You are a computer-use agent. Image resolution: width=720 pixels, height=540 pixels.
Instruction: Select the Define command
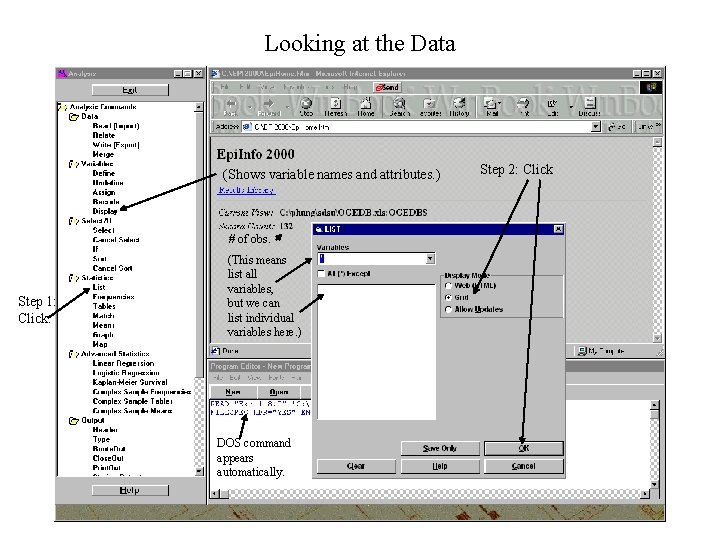click(x=104, y=174)
